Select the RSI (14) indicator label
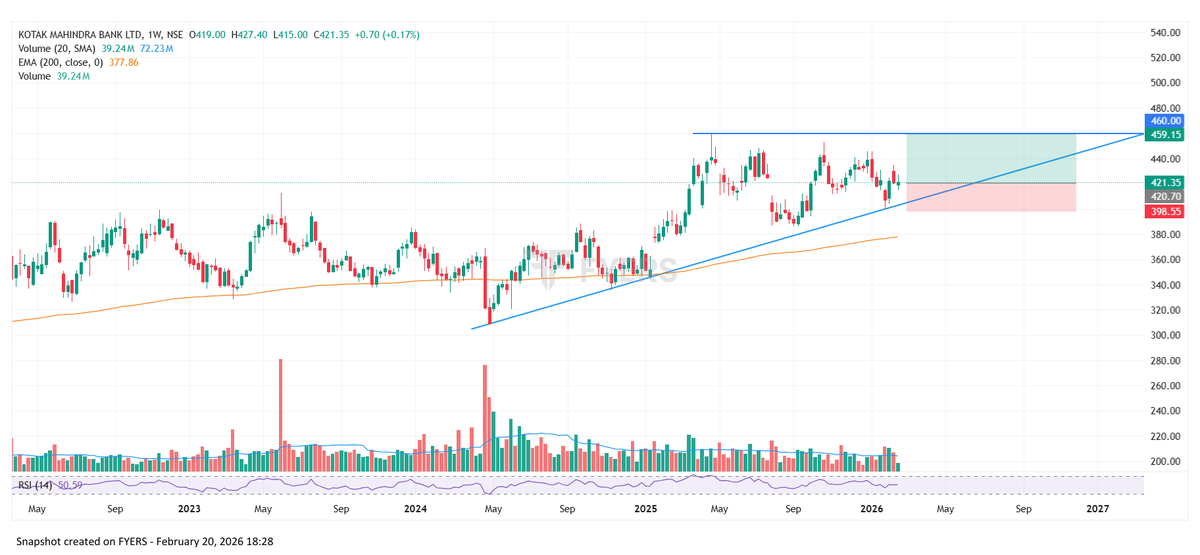The image size is (1200, 555). [36, 485]
